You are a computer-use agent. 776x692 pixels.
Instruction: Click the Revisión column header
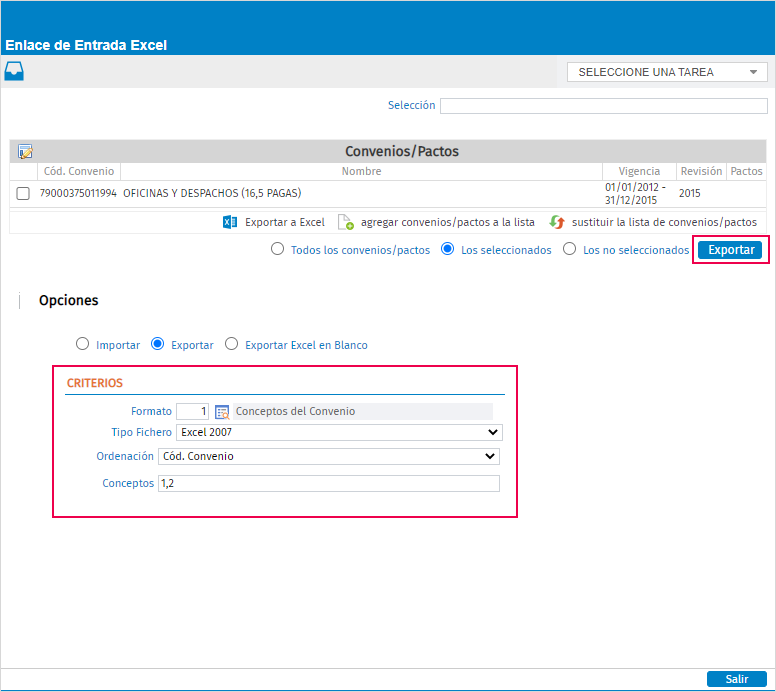(x=701, y=171)
